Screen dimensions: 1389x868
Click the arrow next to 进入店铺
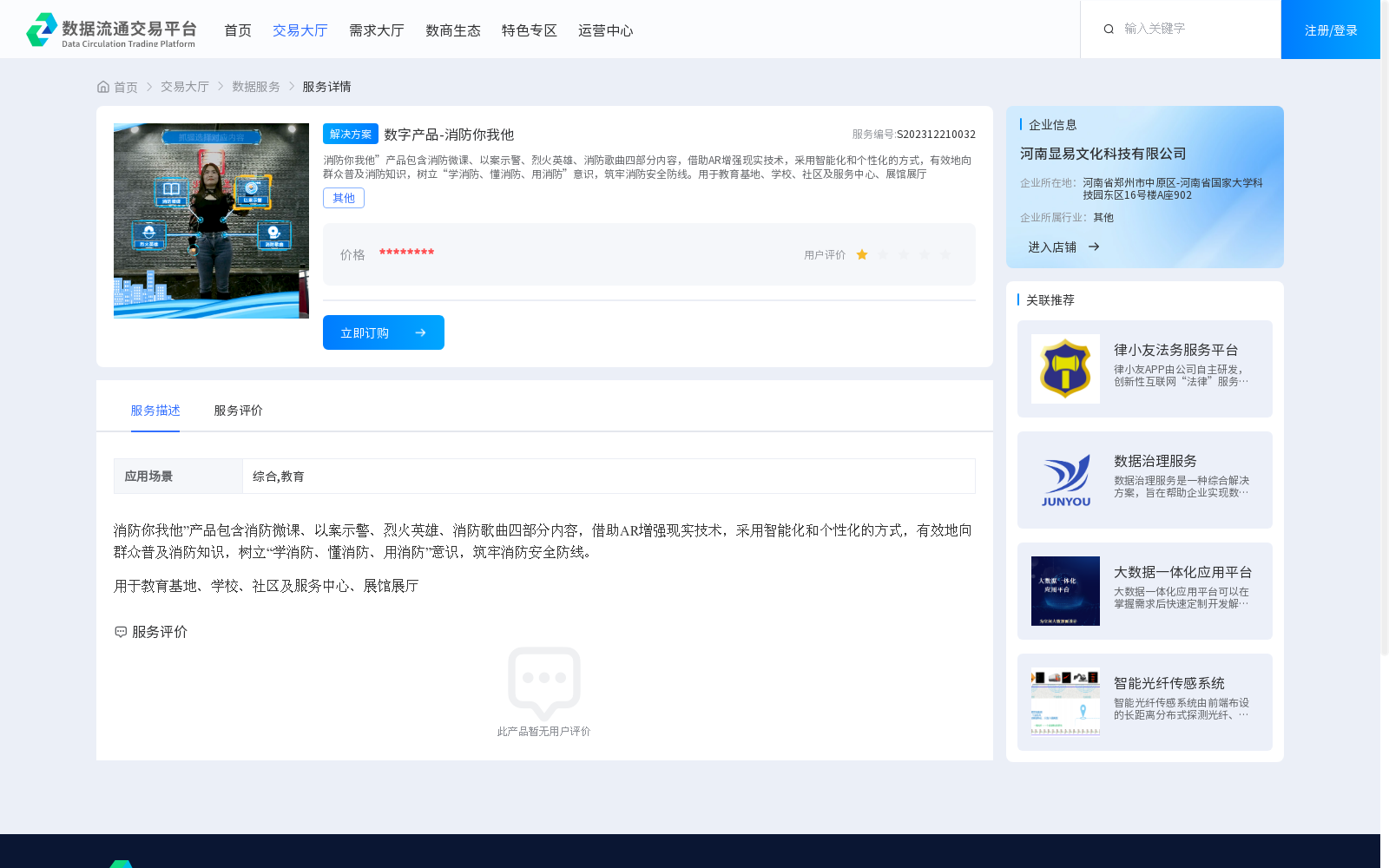[1094, 247]
